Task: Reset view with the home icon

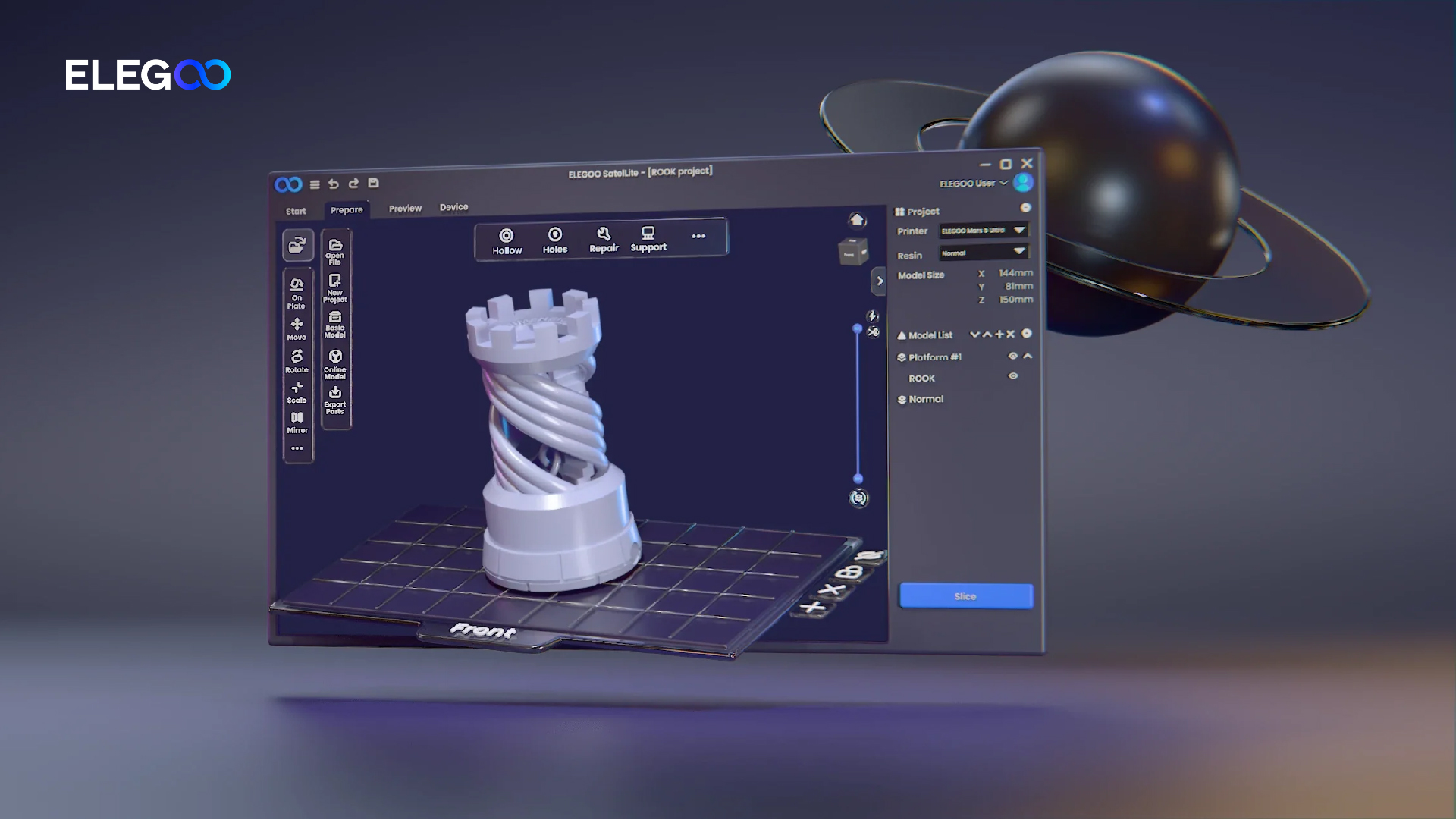Action: 857,220
